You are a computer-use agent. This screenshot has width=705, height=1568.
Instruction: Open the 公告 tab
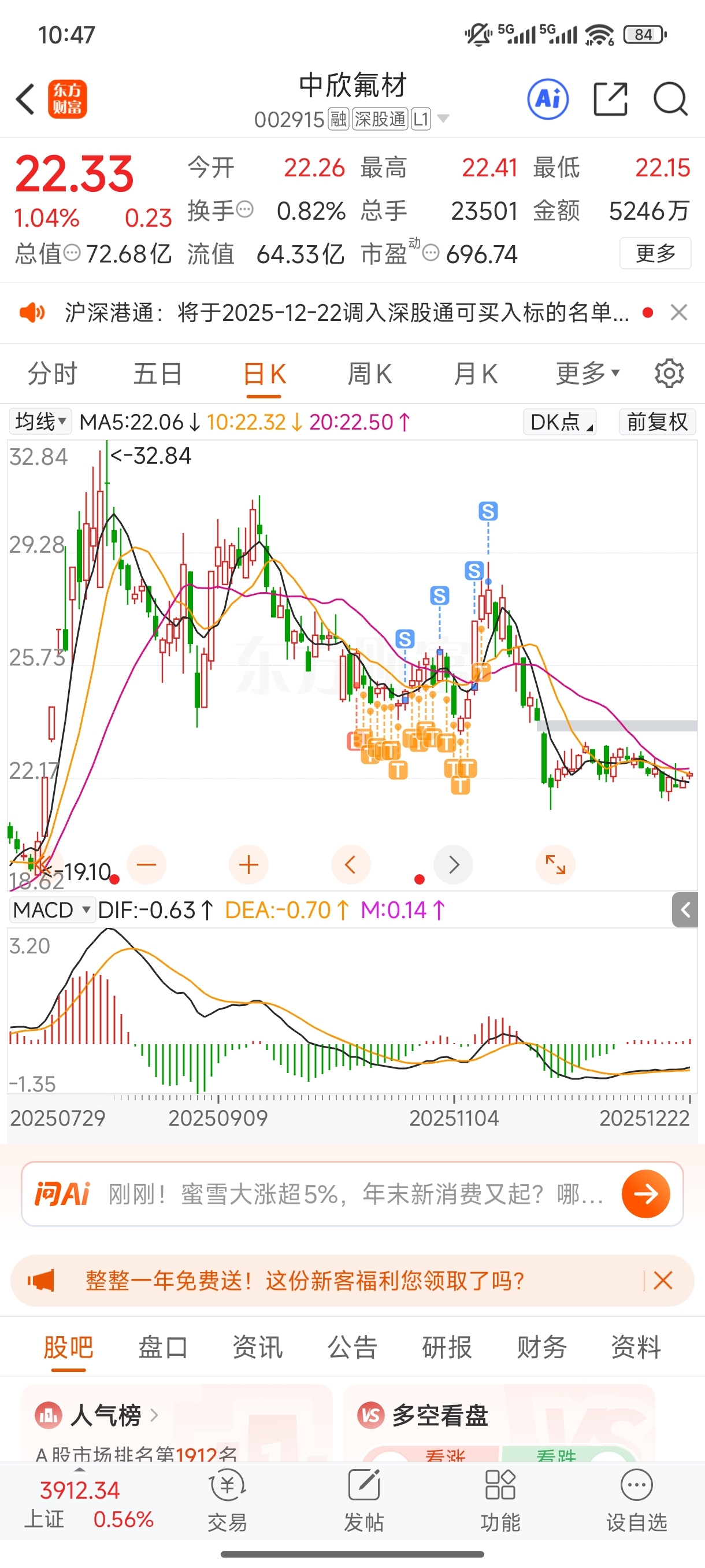point(353,1347)
